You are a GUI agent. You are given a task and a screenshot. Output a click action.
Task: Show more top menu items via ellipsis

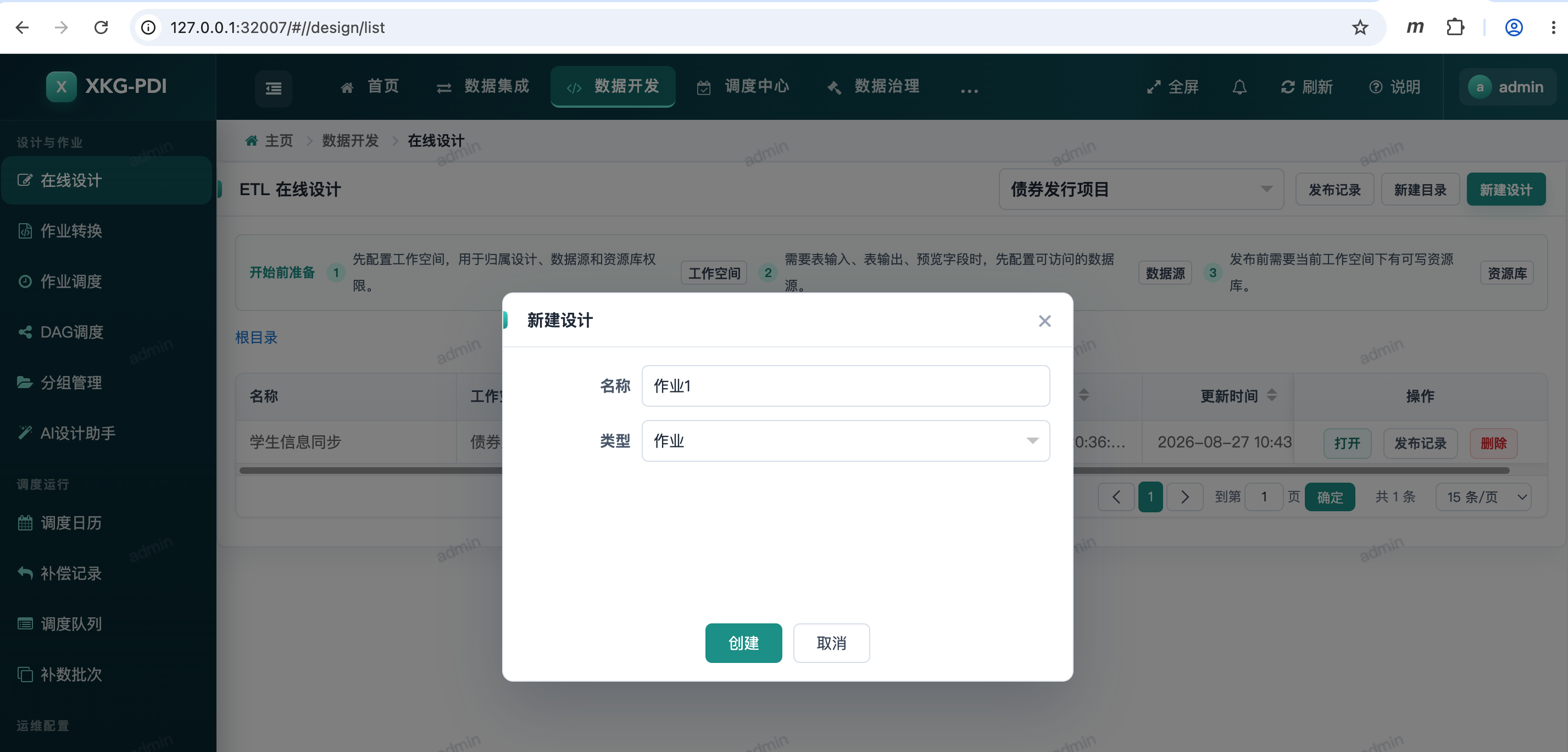(969, 90)
